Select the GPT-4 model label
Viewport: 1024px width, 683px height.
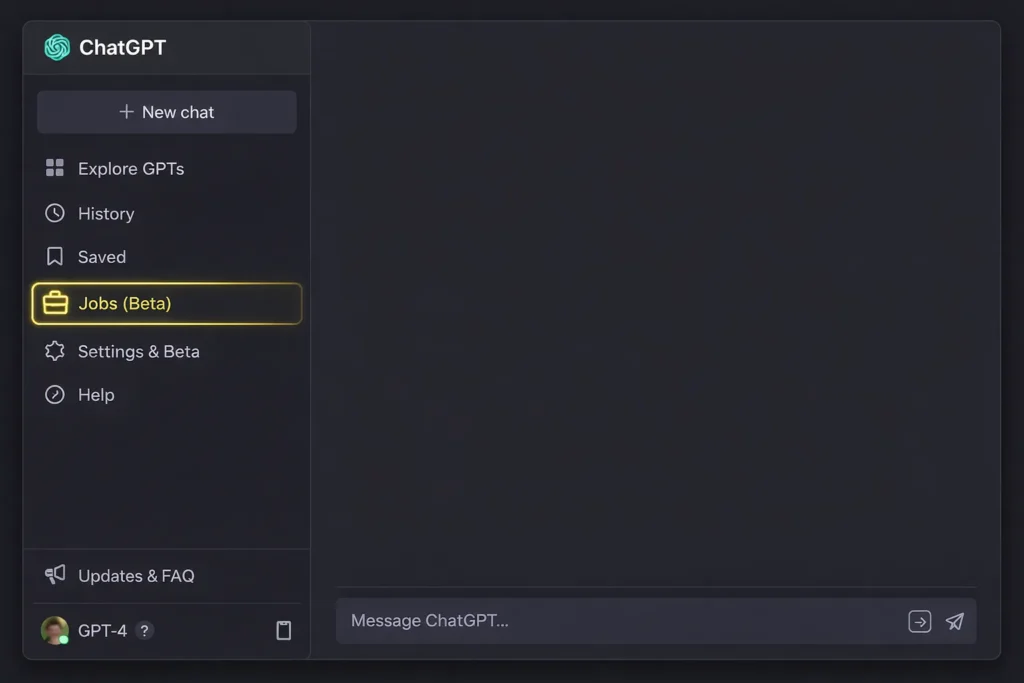pos(102,631)
